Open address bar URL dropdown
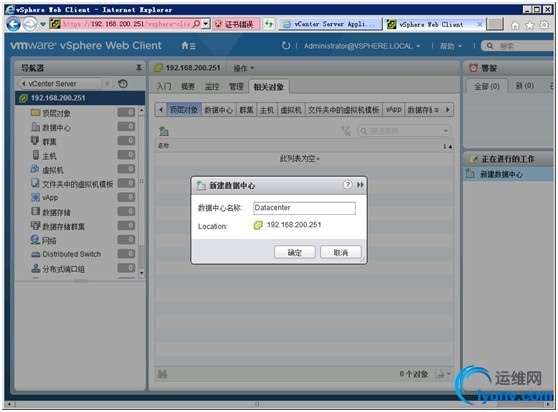Image resolution: width=558 pixels, height=412 pixels. (206, 24)
